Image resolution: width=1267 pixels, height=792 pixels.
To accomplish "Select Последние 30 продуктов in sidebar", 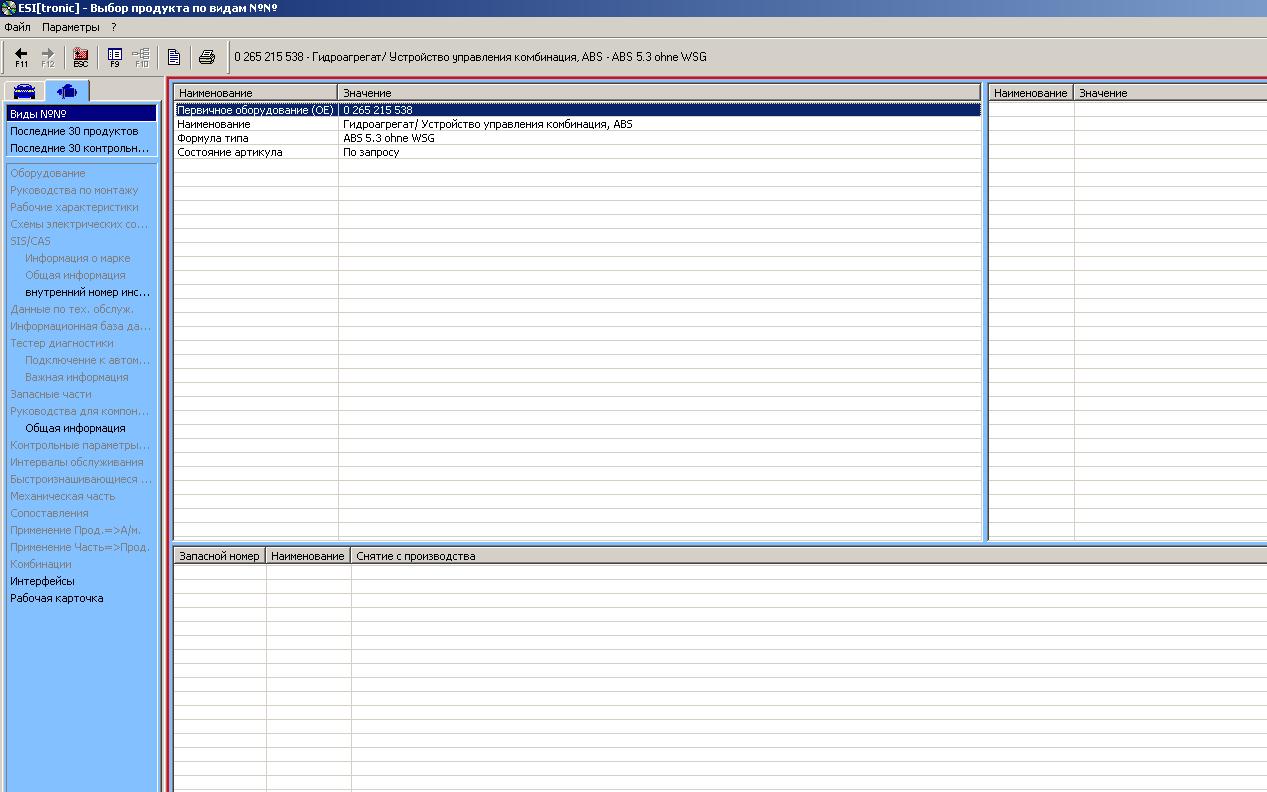I will click(x=74, y=131).
